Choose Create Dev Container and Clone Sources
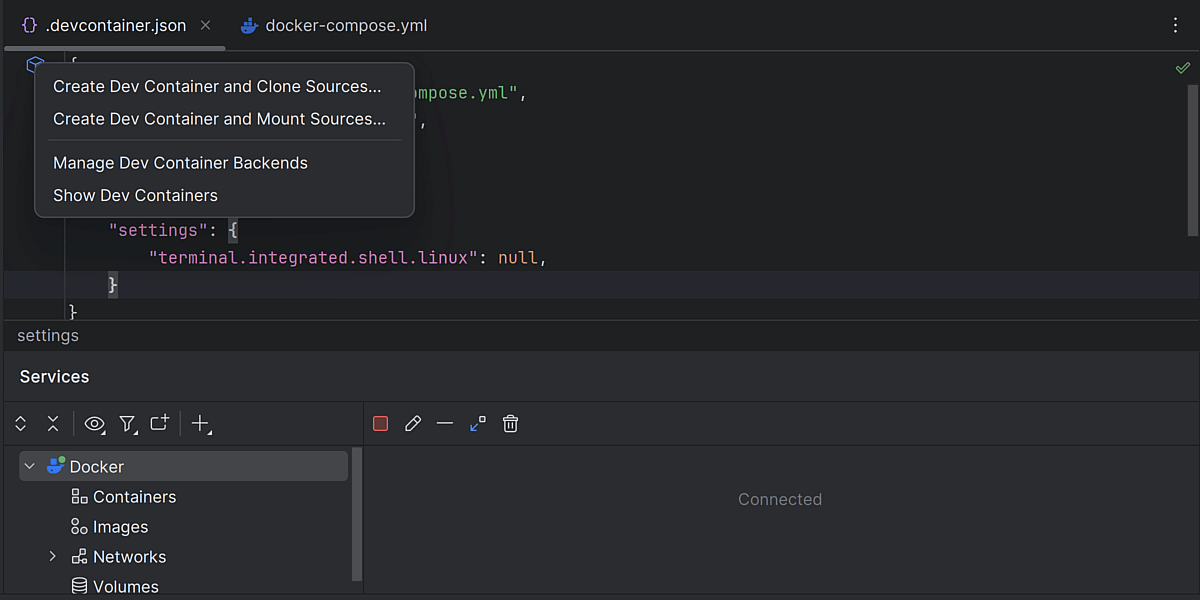 coord(217,87)
